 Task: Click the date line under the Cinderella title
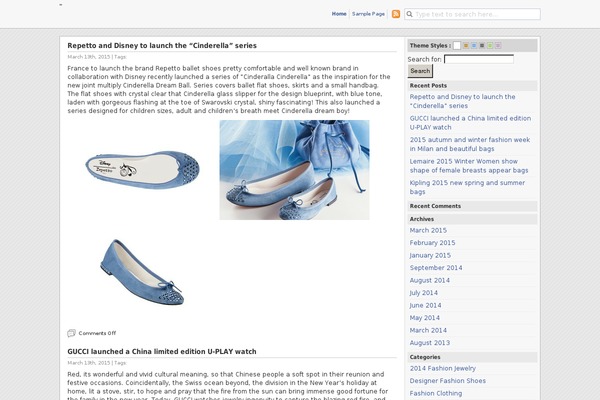tap(97, 57)
